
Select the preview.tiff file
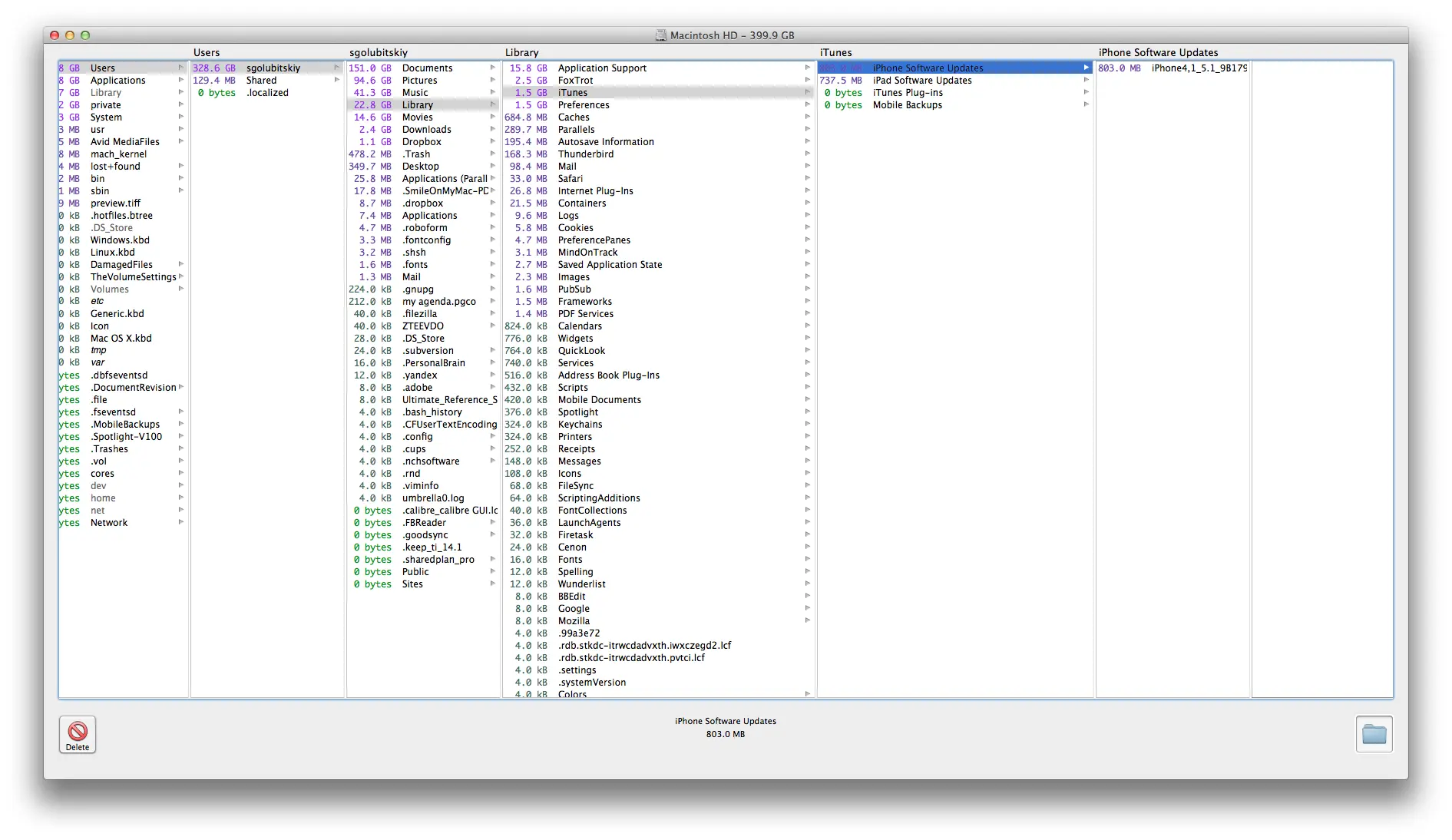pyautogui.click(x=123, y=203)
